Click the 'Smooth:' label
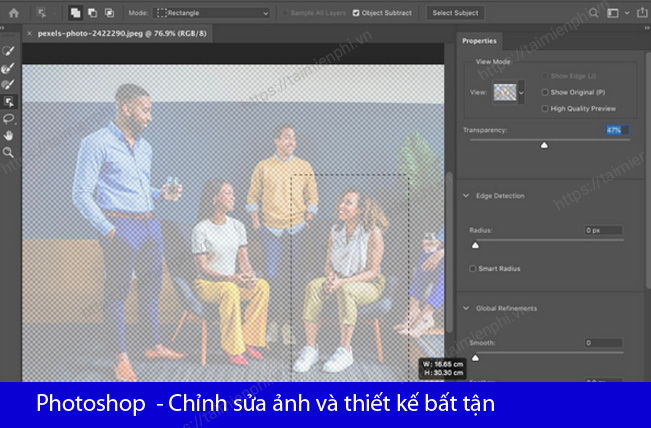 (482, 343)
